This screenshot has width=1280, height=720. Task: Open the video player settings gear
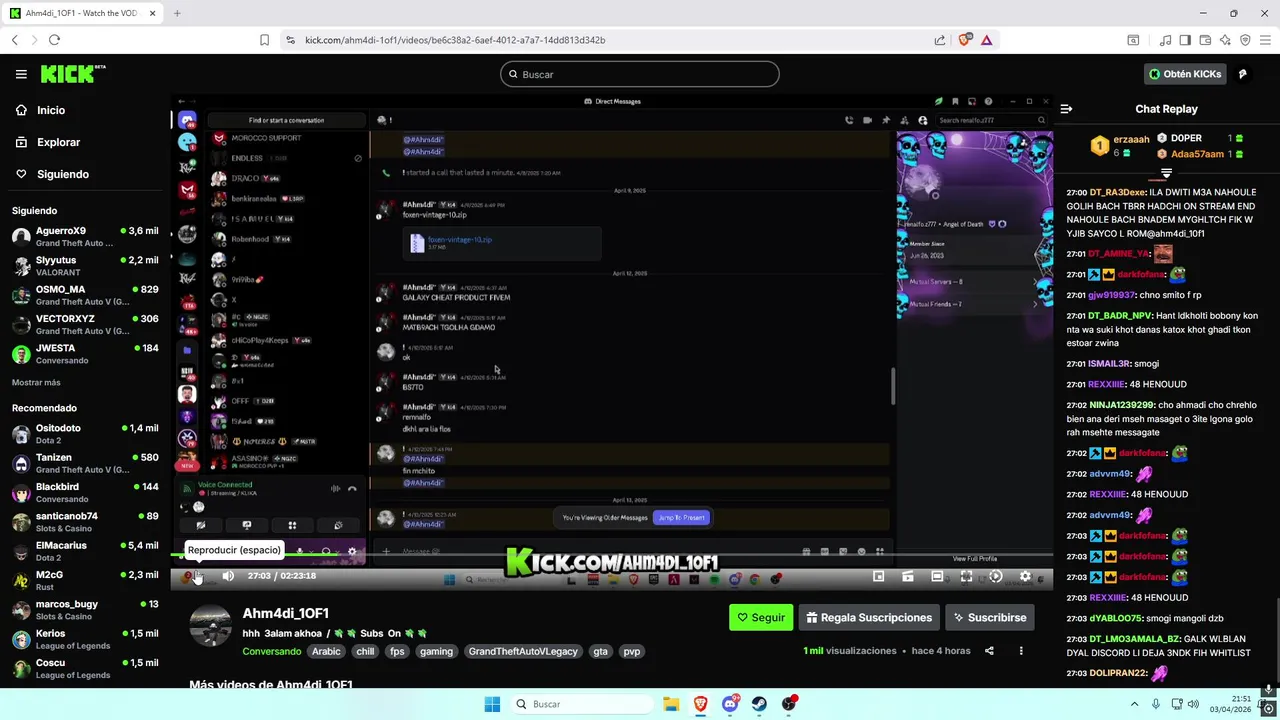[x=1025, y=576]
